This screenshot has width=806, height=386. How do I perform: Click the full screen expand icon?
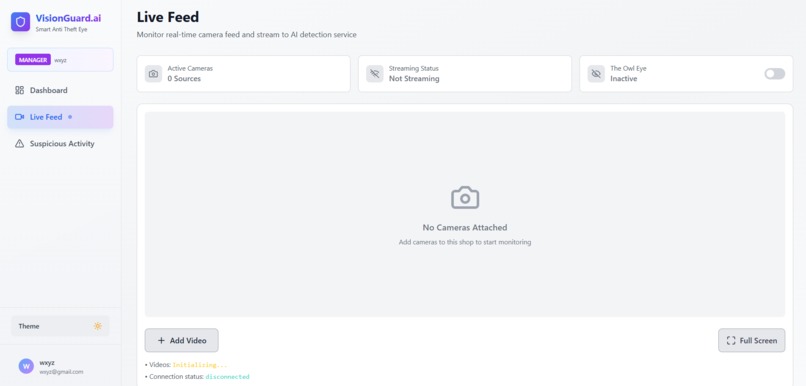coord(731,340)
